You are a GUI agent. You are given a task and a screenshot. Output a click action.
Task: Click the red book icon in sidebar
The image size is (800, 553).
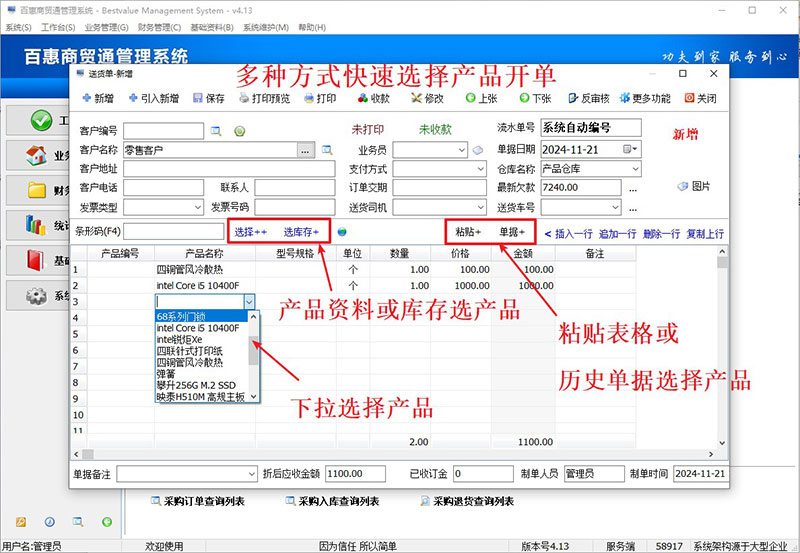pos(36,260)
